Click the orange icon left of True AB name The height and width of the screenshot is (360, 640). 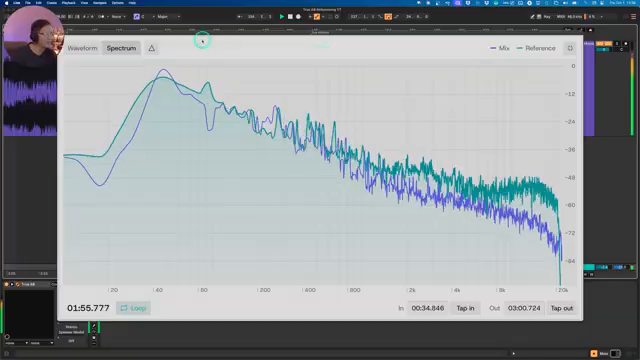(x=18, y=284)
